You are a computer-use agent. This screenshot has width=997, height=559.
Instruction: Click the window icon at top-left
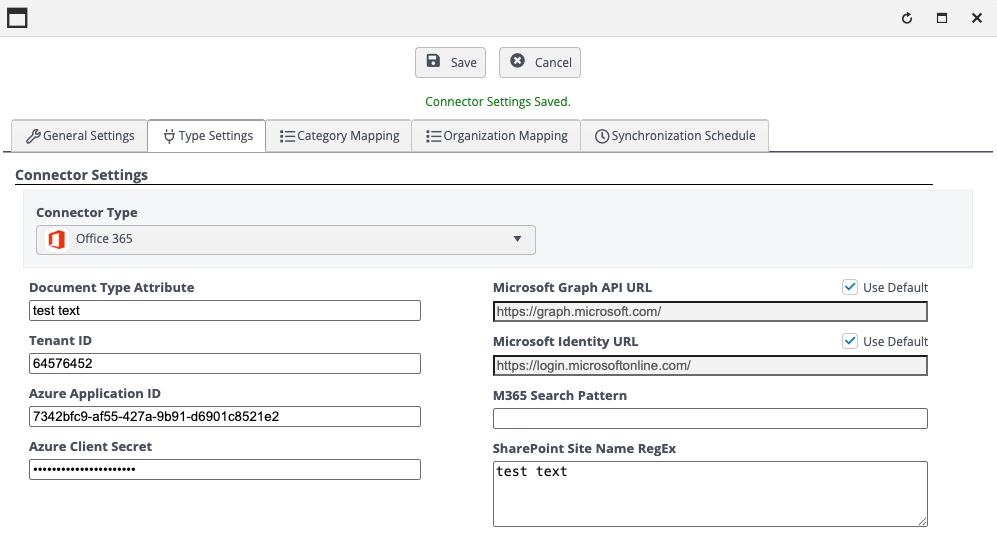[17, 18]
